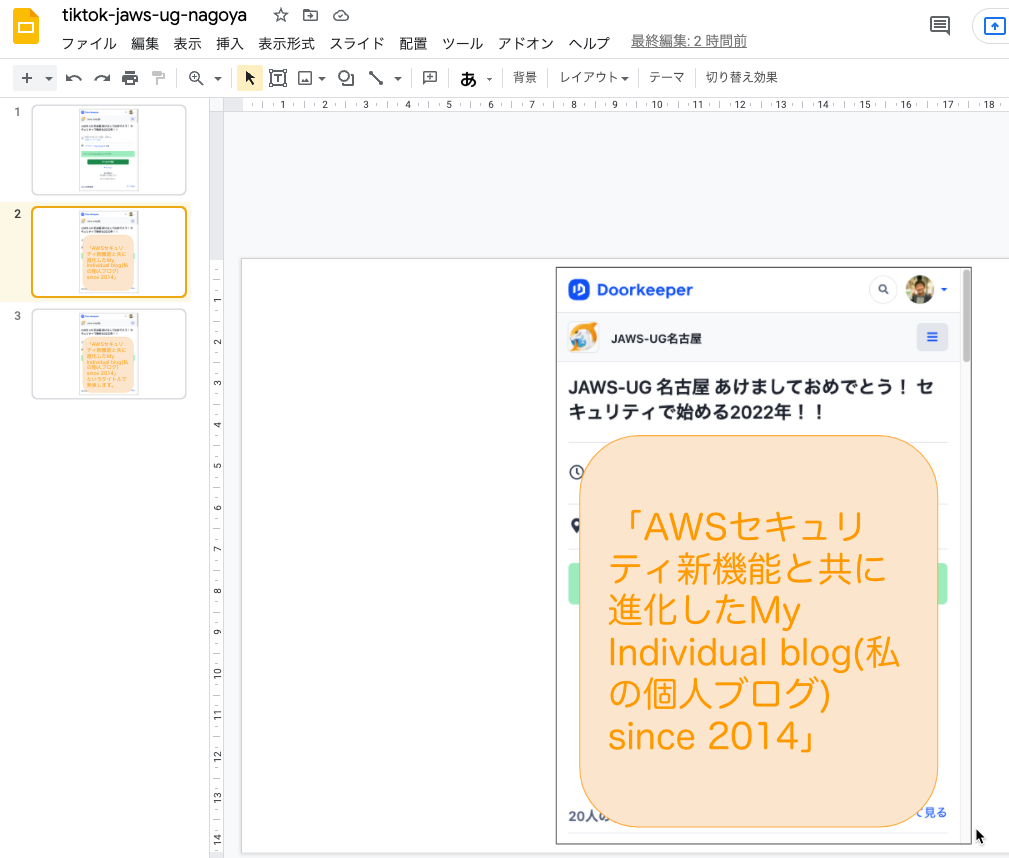Open the 表示 menu
Image resolution: width=1009 pixels, height=858 pixels.
point(187,43)
